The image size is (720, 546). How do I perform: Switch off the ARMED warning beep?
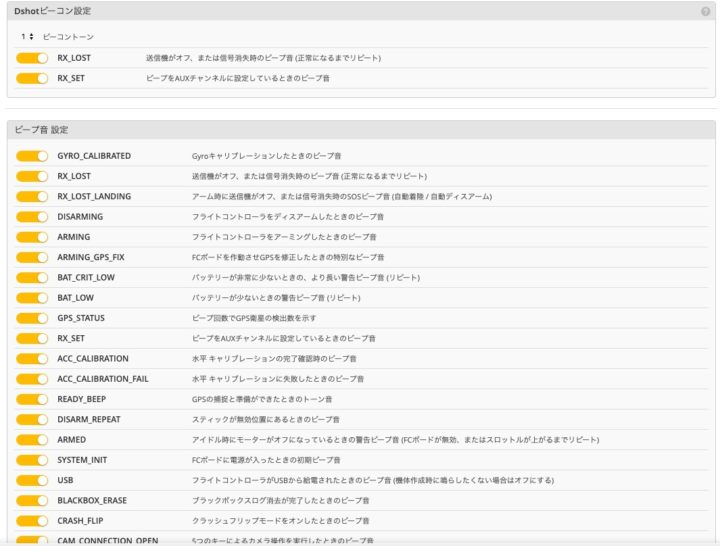[x=32, y=440]
